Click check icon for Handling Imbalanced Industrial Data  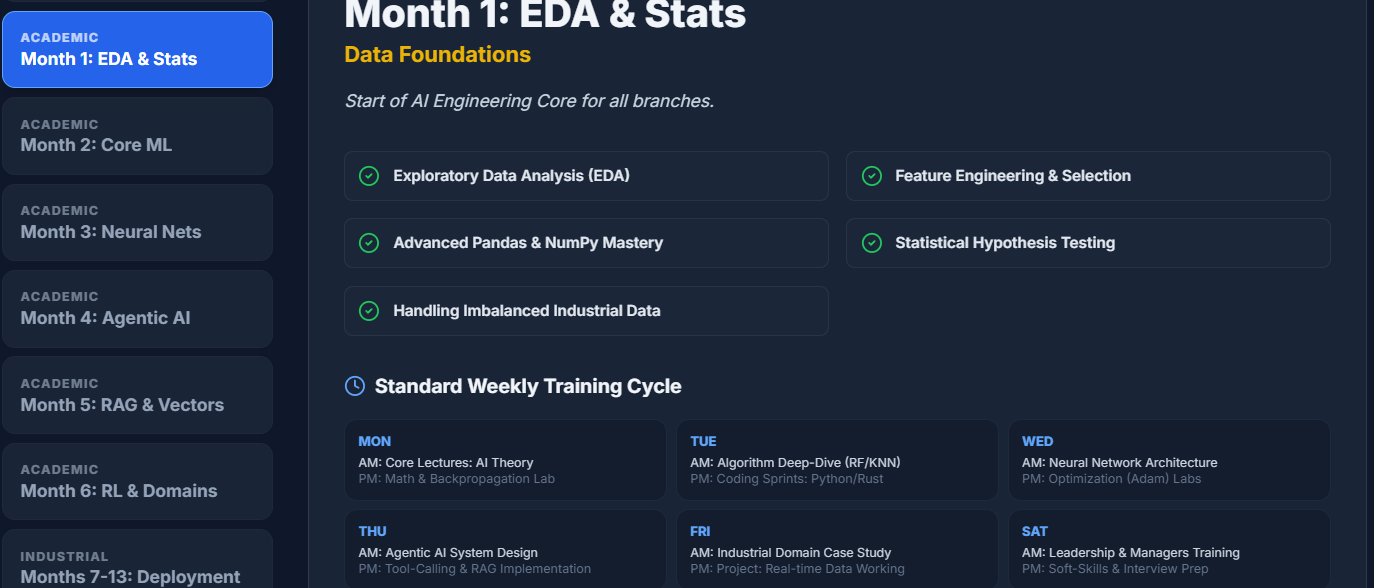tap(369, 311)
